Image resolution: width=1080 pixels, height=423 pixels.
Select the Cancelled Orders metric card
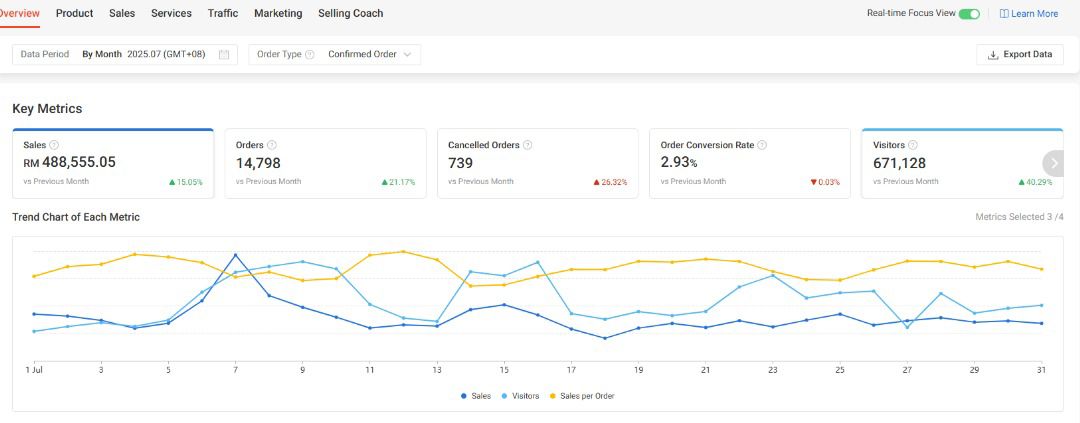(537, 164)
